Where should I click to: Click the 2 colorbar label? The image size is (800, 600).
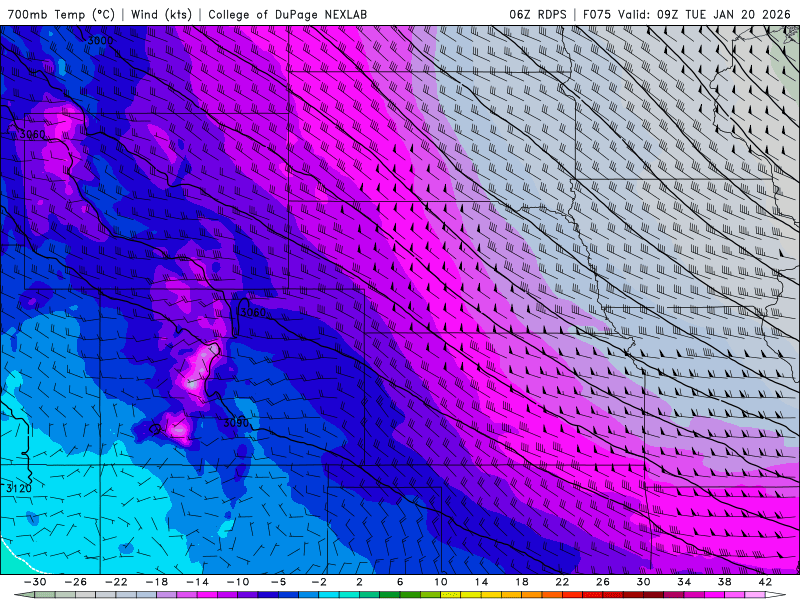coord(359,582)
